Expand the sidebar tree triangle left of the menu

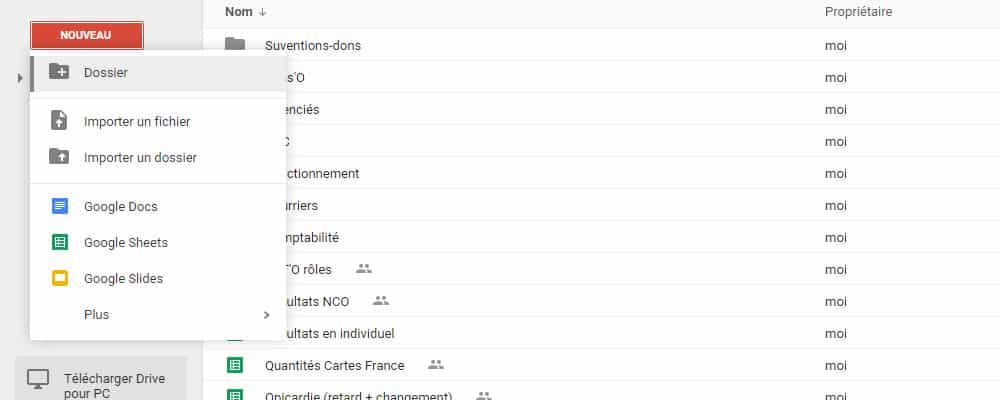[x=20, y=78]
